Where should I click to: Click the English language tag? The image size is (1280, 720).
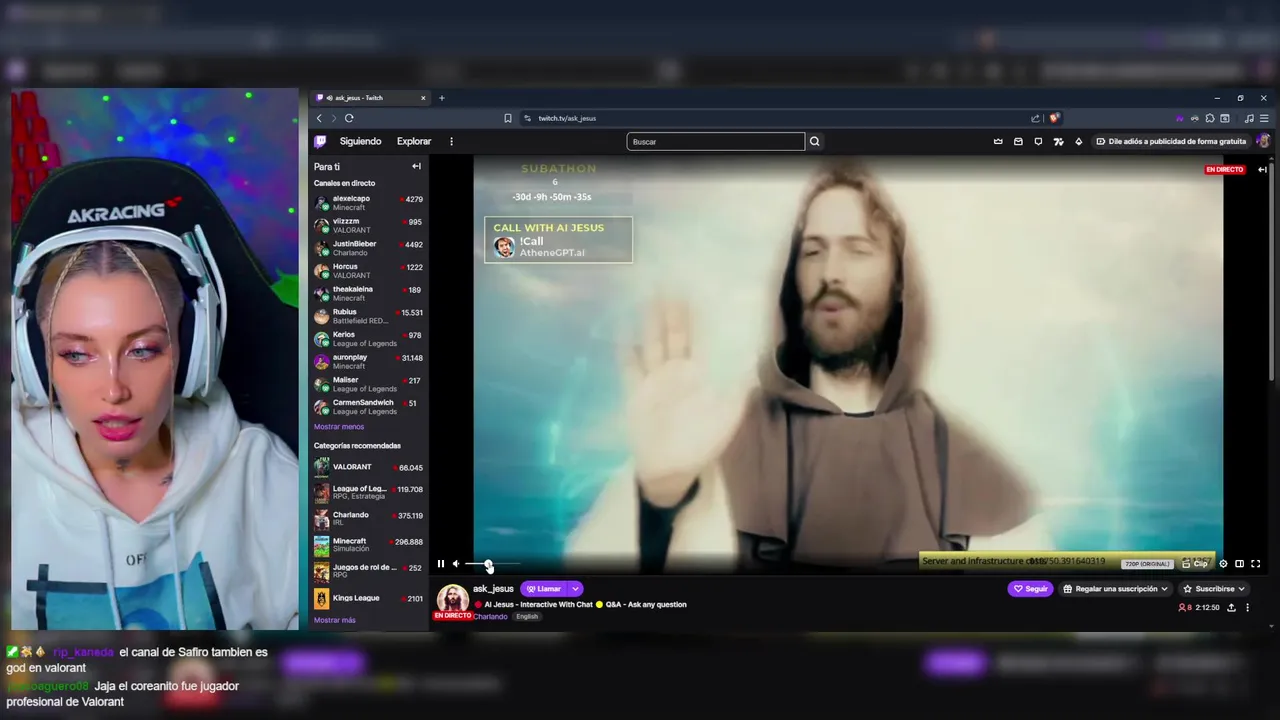pos(527,617)
